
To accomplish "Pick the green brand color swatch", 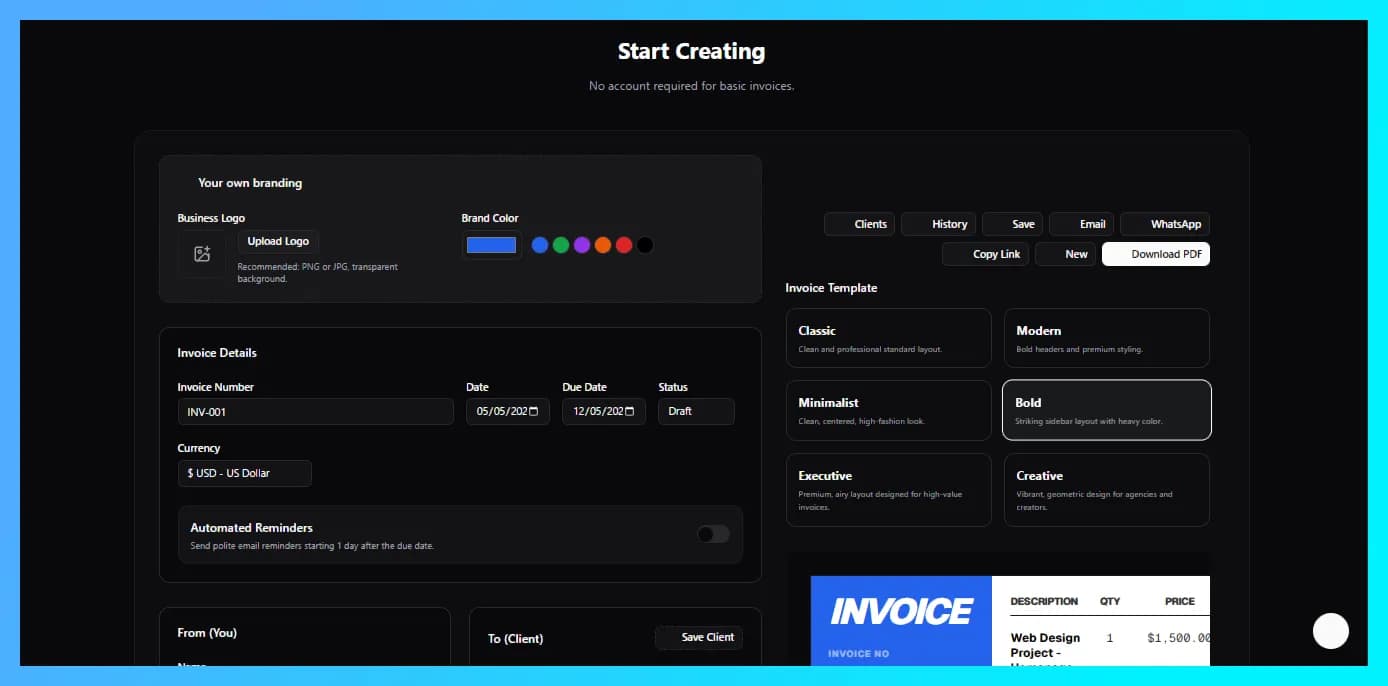I will (561, 245).
